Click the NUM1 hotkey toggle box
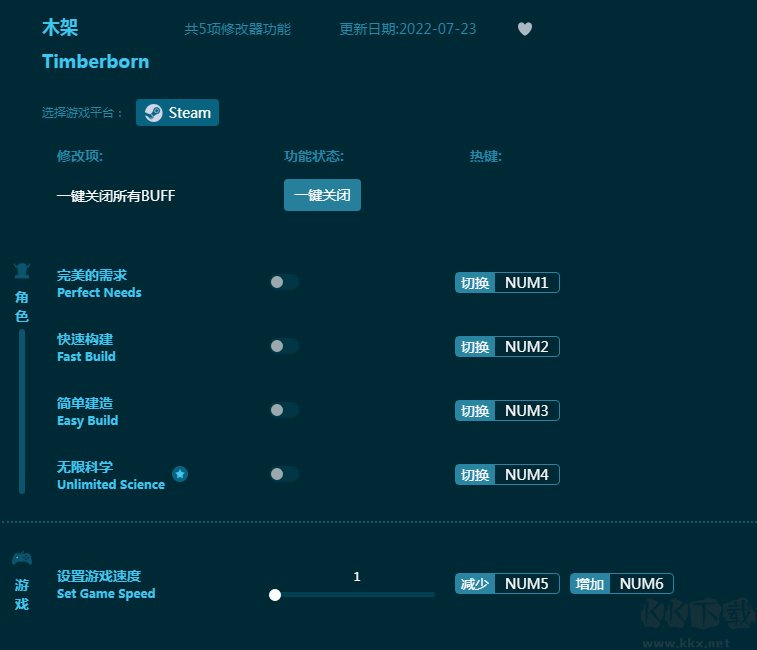757x650 pixels. click(507, 283)
